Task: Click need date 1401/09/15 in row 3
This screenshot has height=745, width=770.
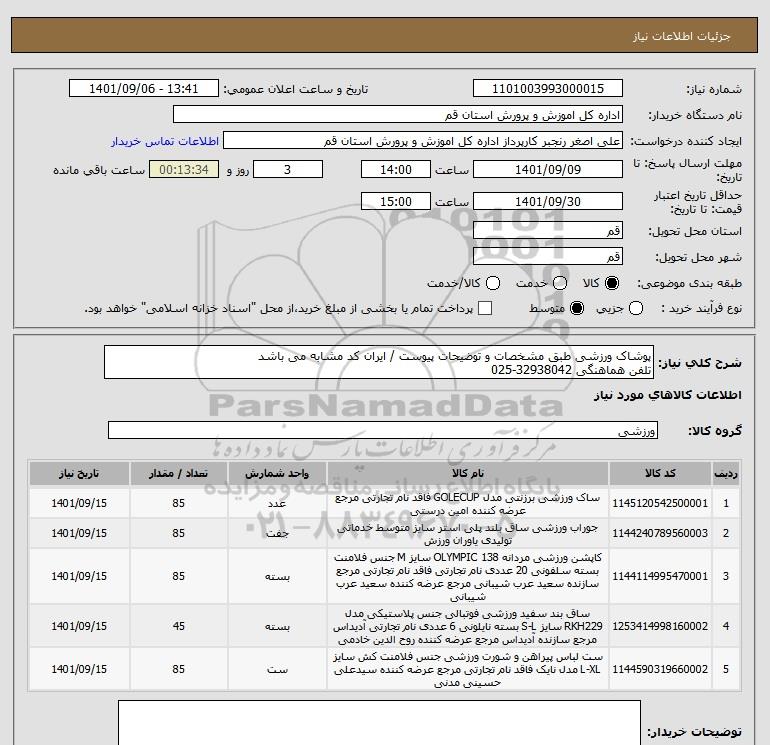Action: pyautogui.click(x=79, y=577)
